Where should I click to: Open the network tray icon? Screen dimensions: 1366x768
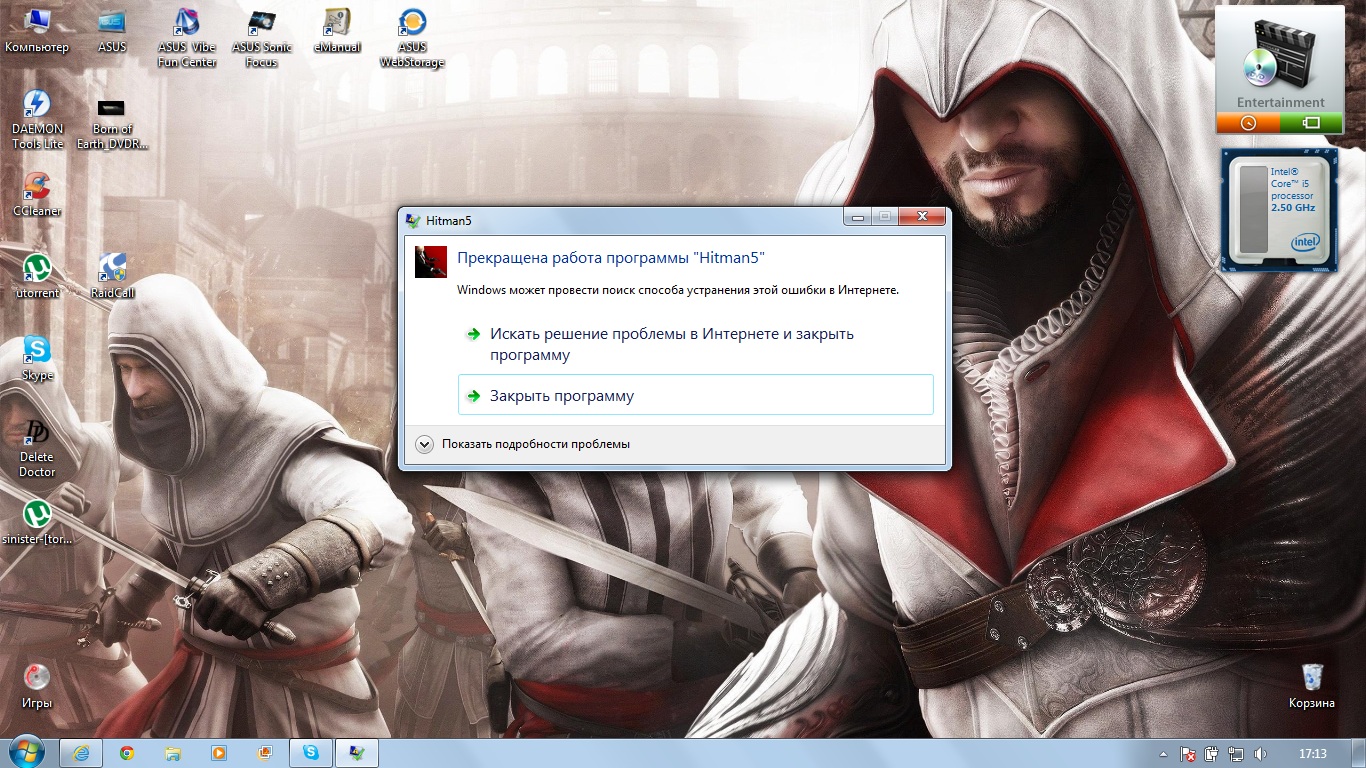[1236, 754]
